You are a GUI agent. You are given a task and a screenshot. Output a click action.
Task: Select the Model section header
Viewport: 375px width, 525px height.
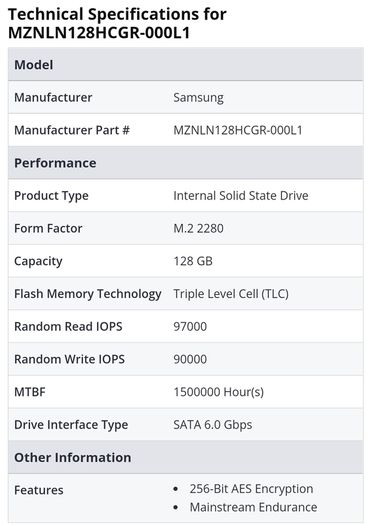click(186, 64)
